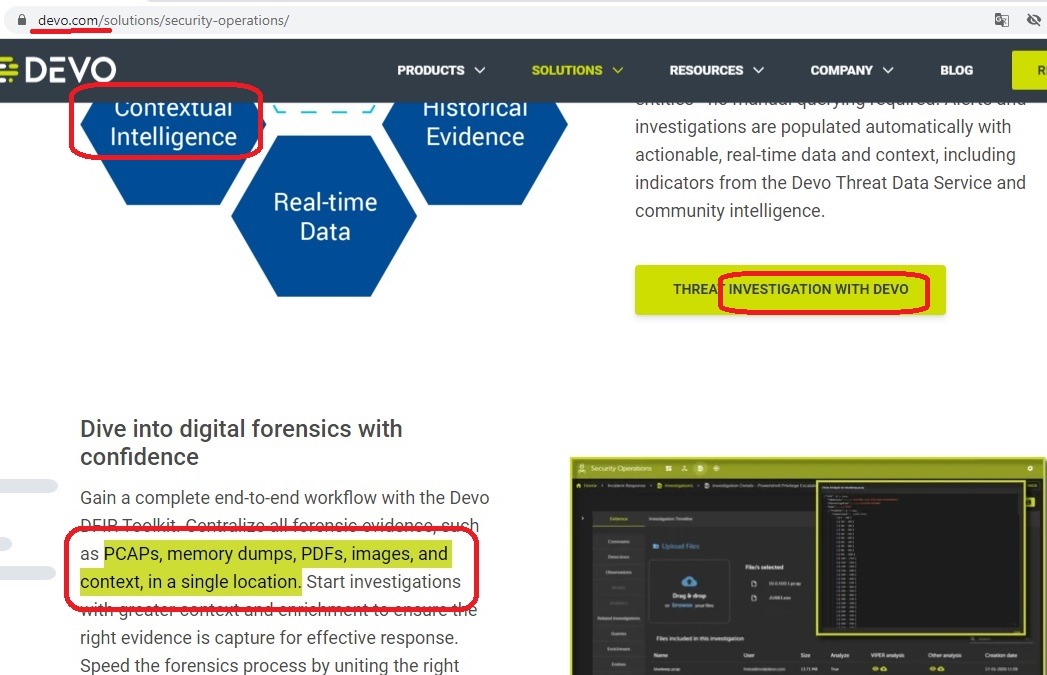
Task: Open the SOLUTIONS menu
Action: (x=567, y=70)
